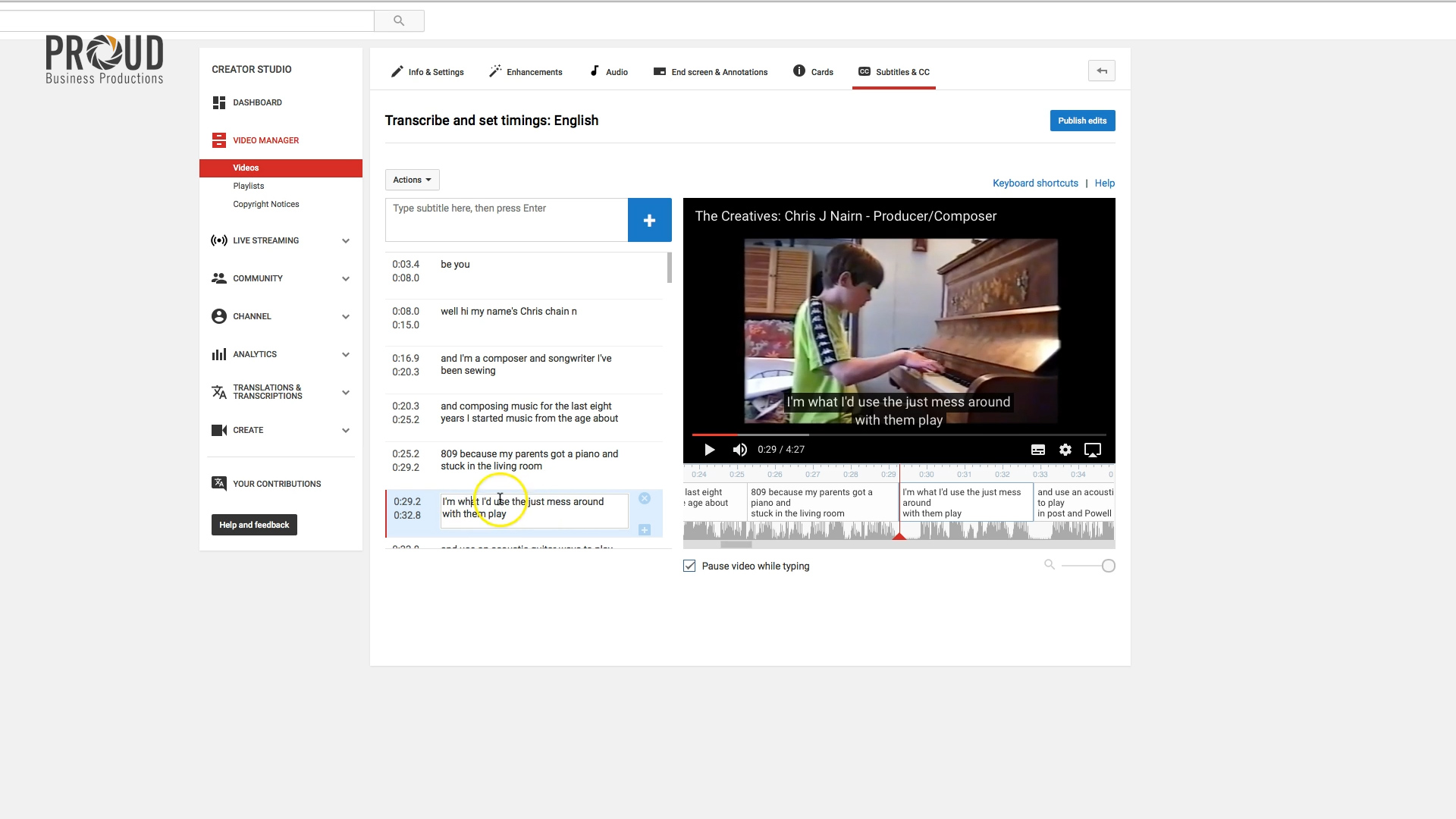This screenshot has height=819, width=1456.
Task: Select '809 because my parents' subtitle line
Action: [x=524, y=466]
